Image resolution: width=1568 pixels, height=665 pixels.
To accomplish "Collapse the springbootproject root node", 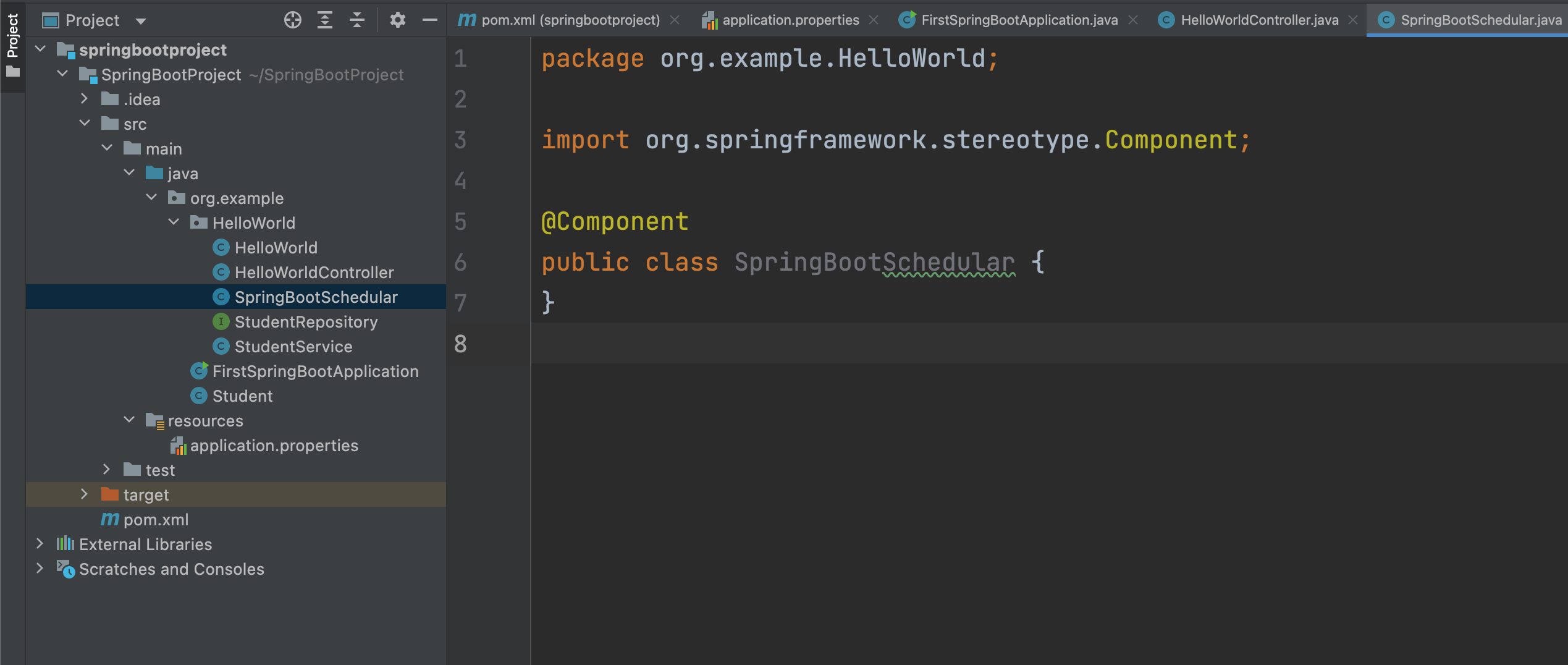I will click(41, 49).
